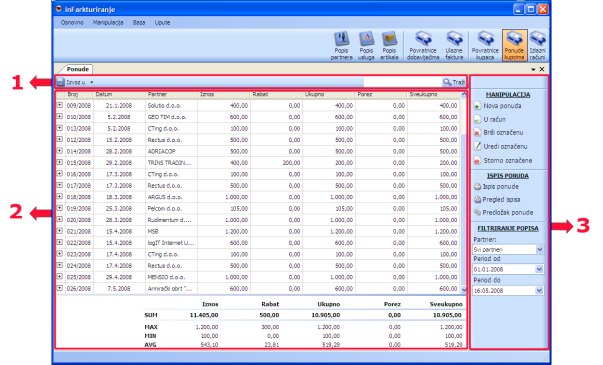Click the table vertical scrollbar up arrow
The image size is (603, 365).
[x=463, y=94]
